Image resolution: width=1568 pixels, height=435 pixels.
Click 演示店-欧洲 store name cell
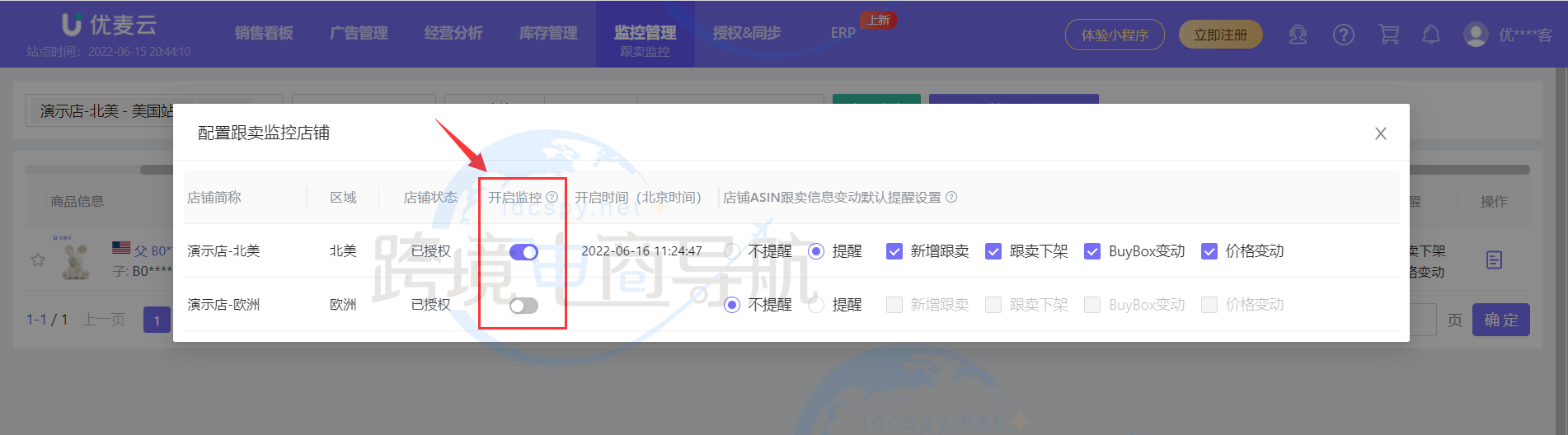pos(223,305)
